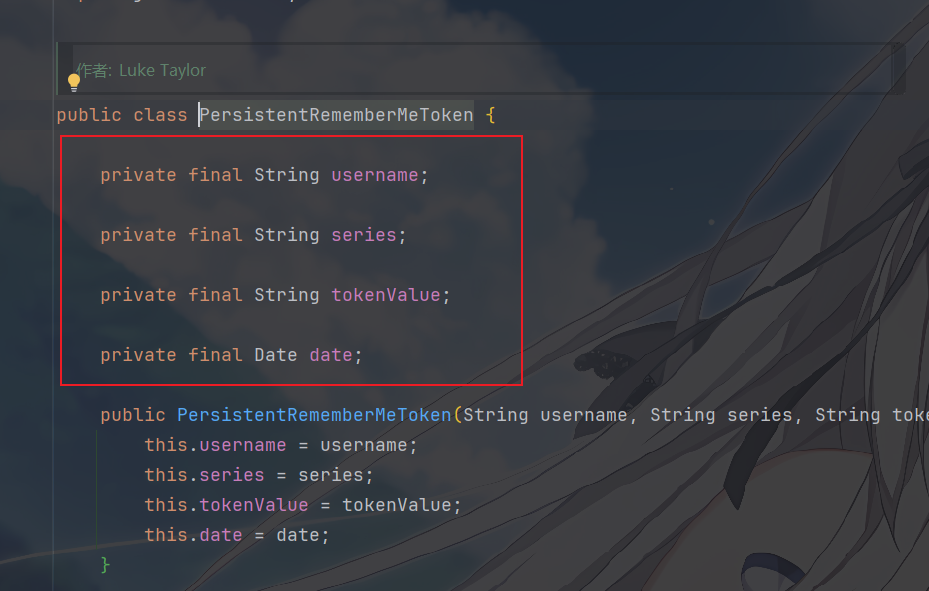Click the 'public' keyword of the constructor
This screenshot has width=929, height=591.
coord(133,415)
